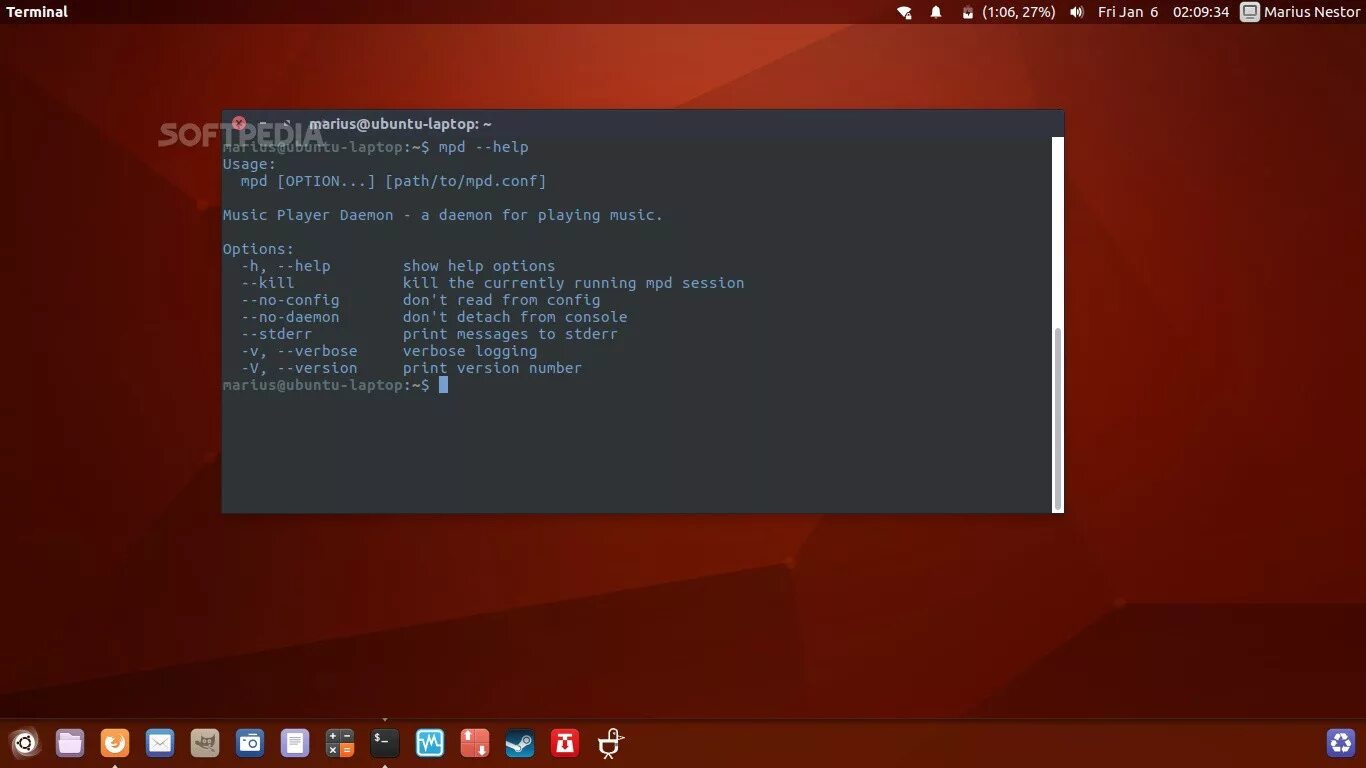
Task: Open the Marius Nestor user menu
Action: coord(1312,12)
